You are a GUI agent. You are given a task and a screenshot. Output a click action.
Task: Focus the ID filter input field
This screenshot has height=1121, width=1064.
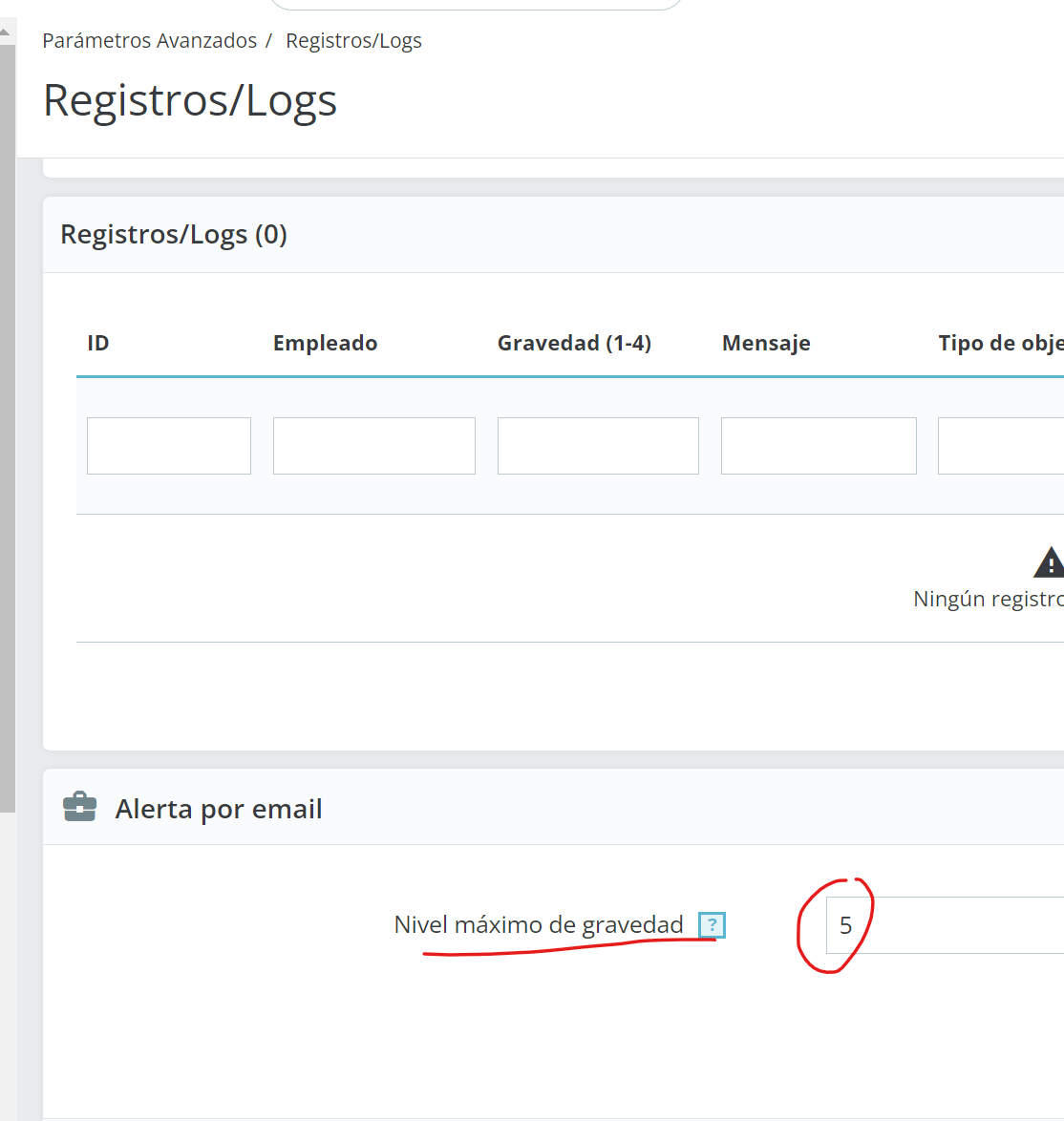click(169, 446)
